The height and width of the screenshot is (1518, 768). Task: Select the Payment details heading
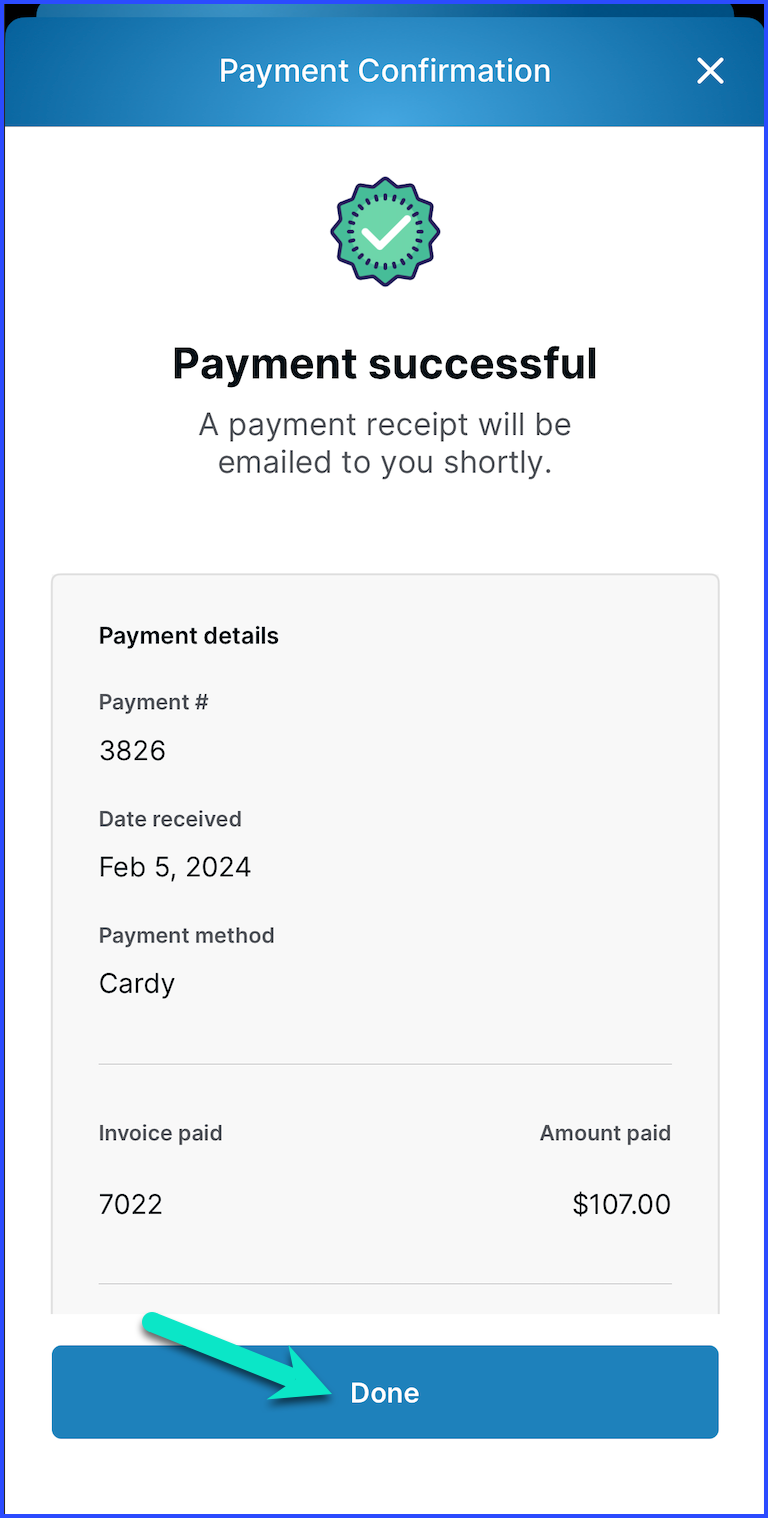click(189, 636)
